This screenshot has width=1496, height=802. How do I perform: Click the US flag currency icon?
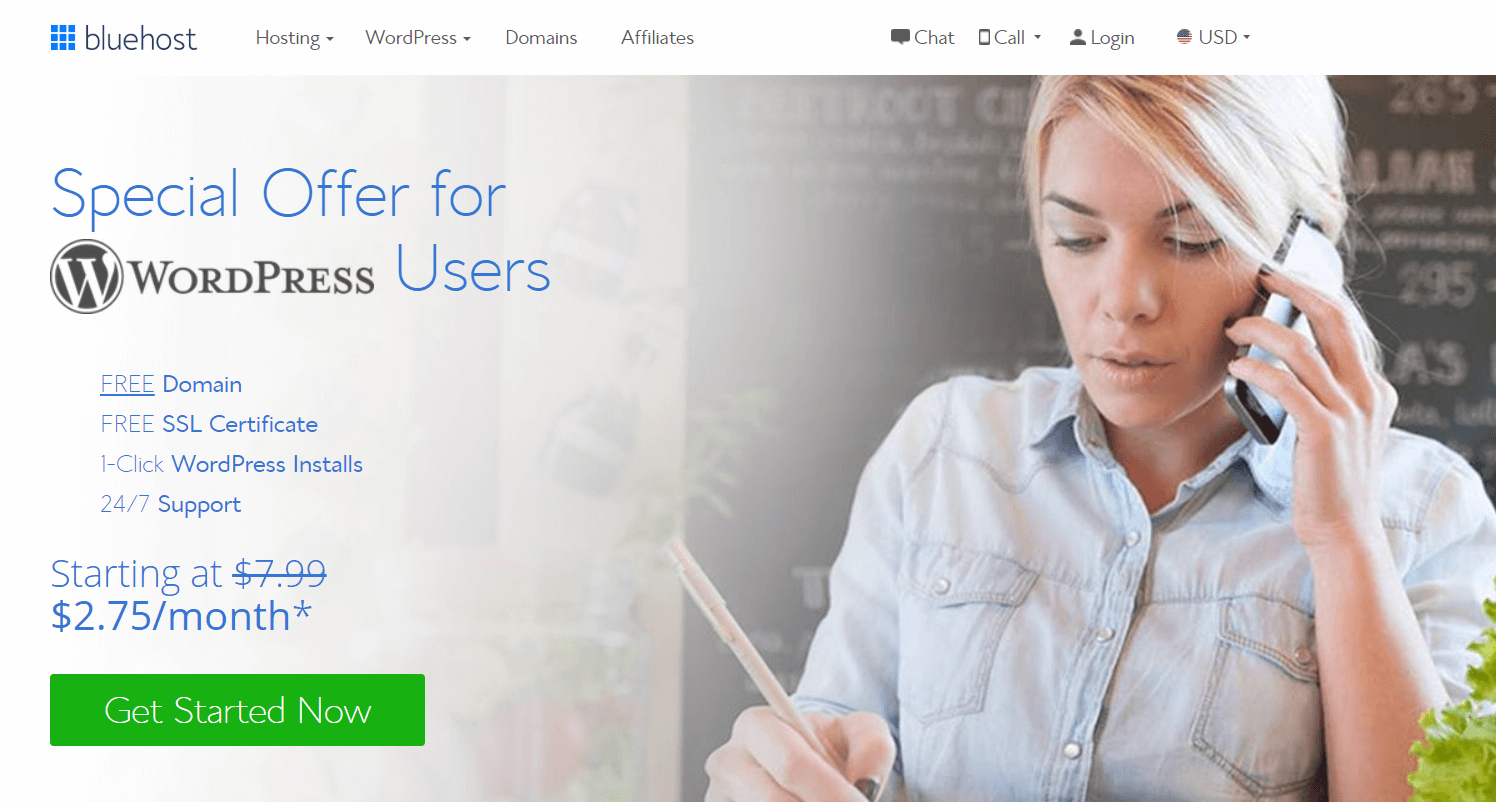click(x=1185, y=37)
